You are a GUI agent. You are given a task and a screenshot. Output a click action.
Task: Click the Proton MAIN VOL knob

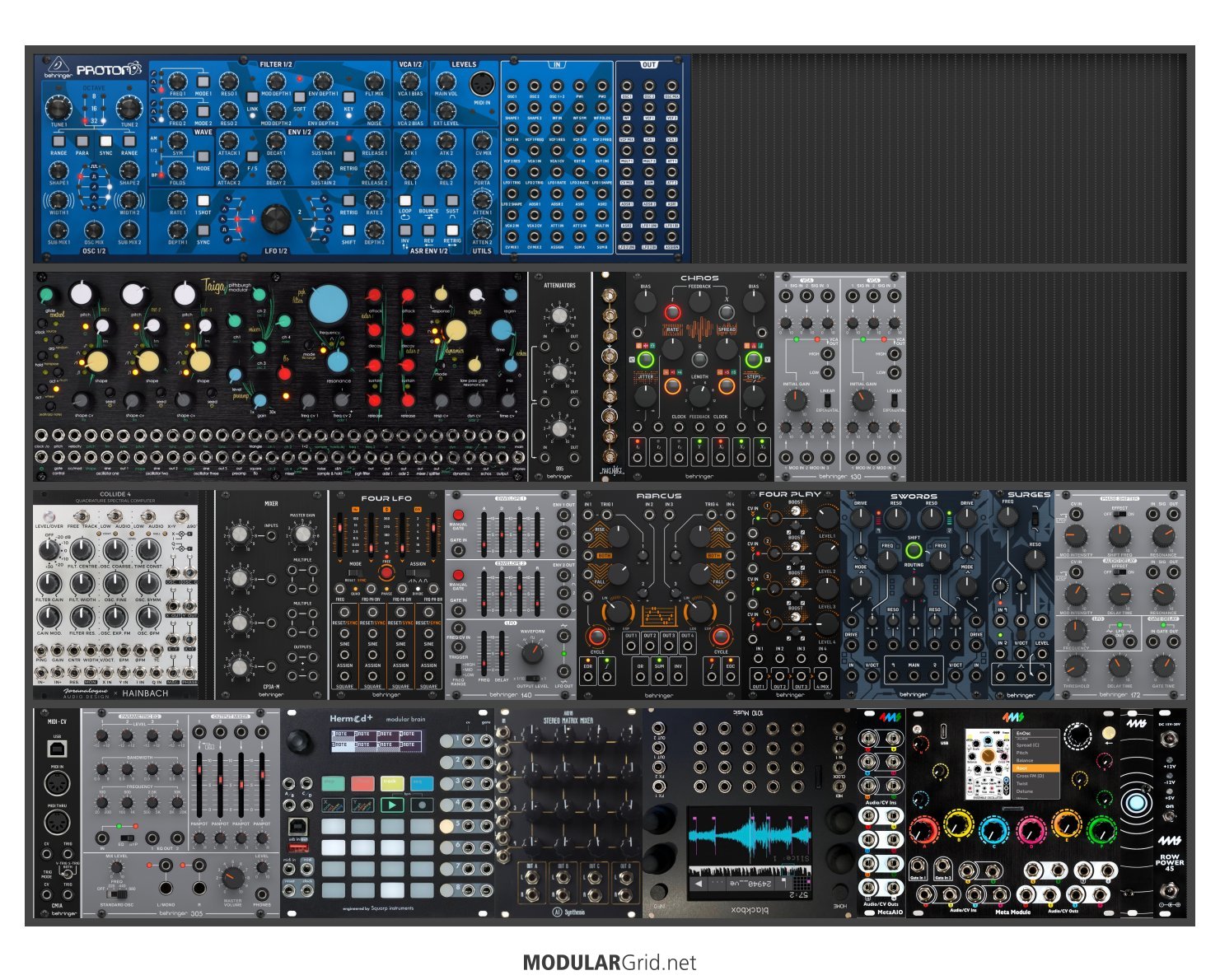446,82
